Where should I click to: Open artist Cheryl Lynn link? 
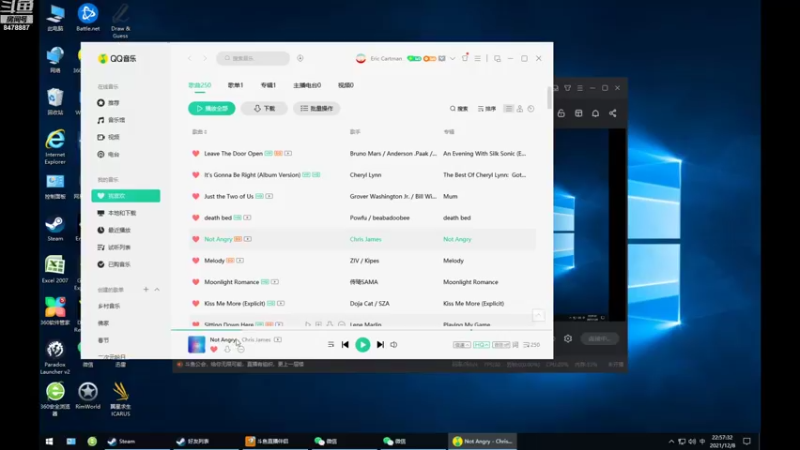365,175
